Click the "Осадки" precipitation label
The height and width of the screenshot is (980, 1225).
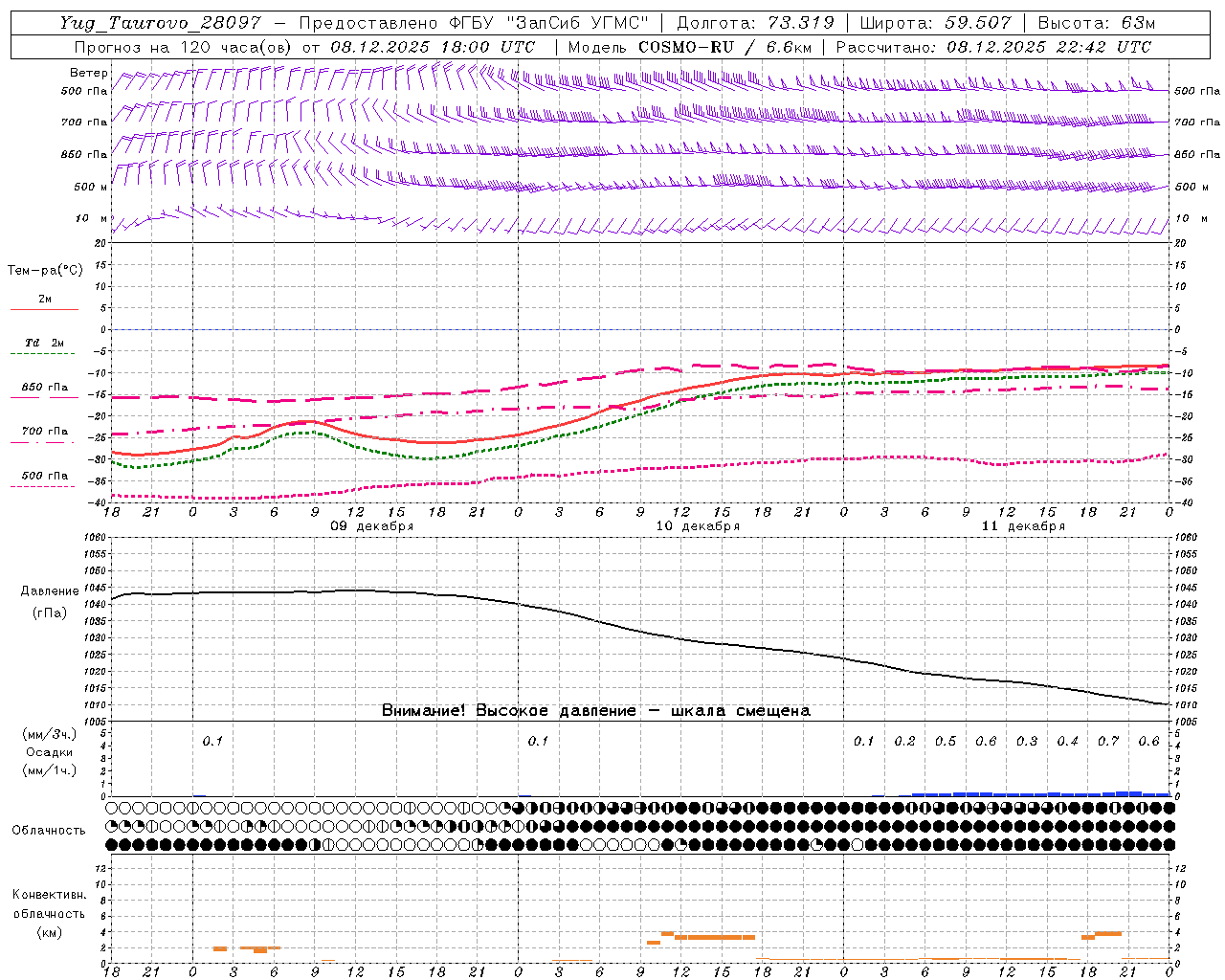[x=50, y=752]
